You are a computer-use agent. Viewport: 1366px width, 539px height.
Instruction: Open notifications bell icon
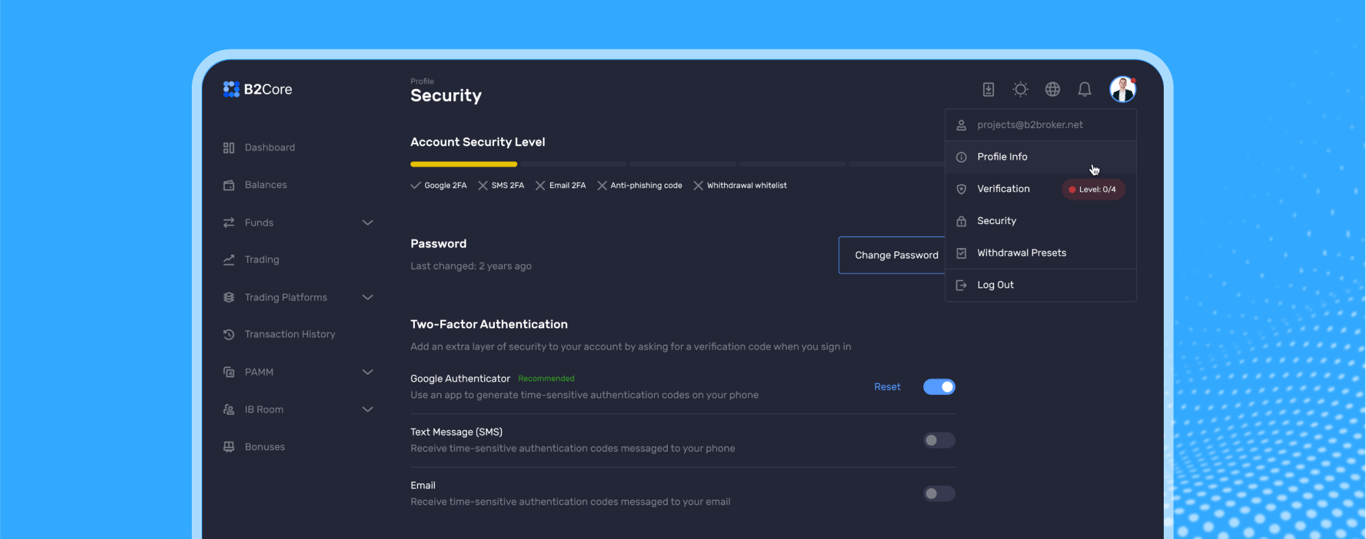(1084, 89)
